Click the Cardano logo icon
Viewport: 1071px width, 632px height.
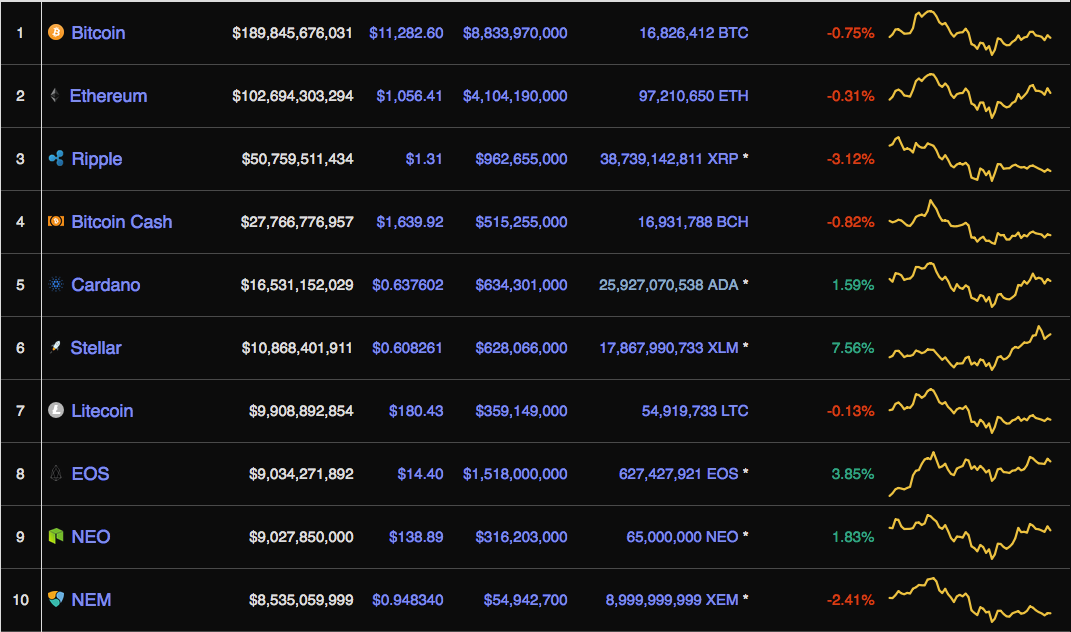56,285
